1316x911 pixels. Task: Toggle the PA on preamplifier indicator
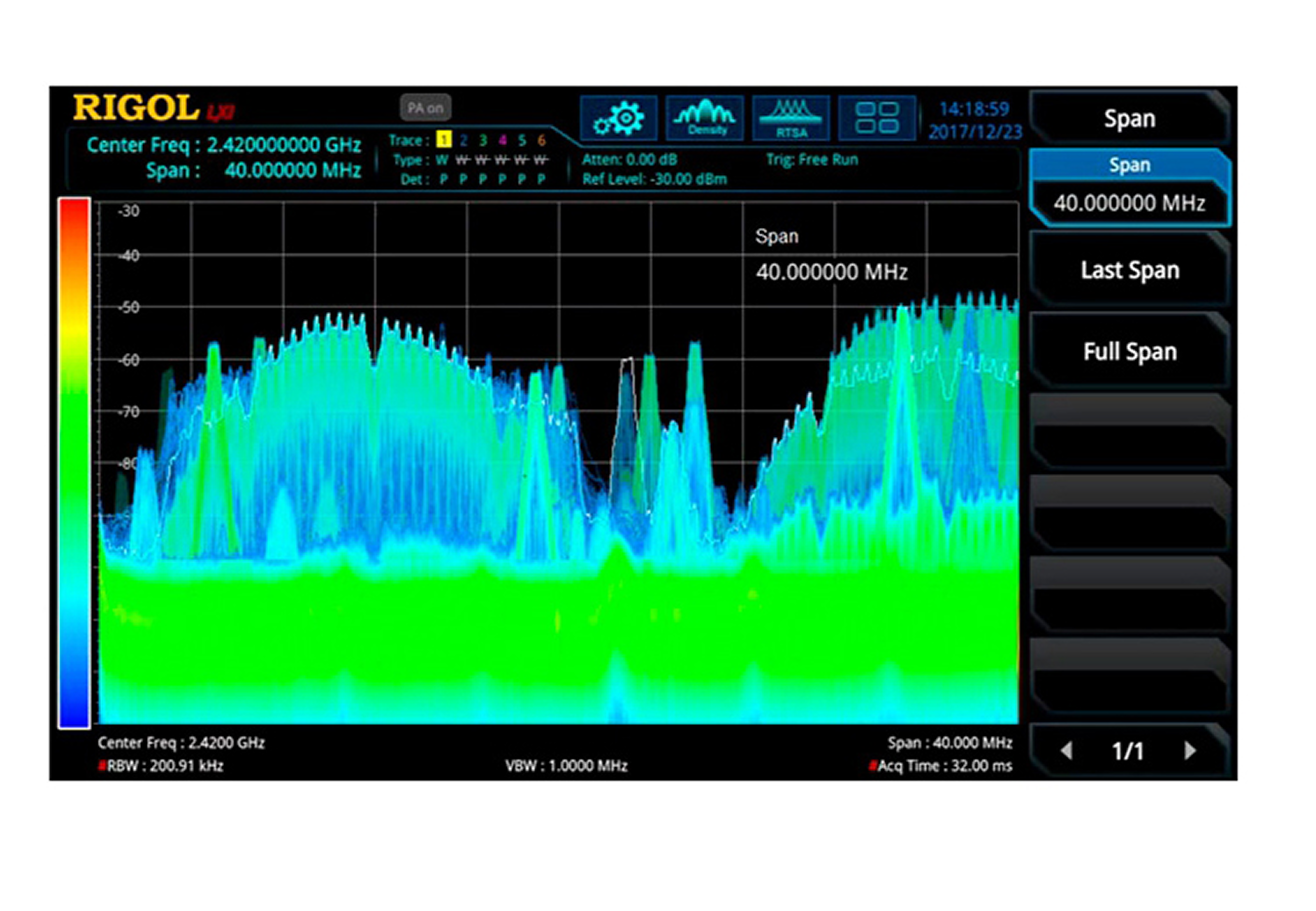point(425,107)
